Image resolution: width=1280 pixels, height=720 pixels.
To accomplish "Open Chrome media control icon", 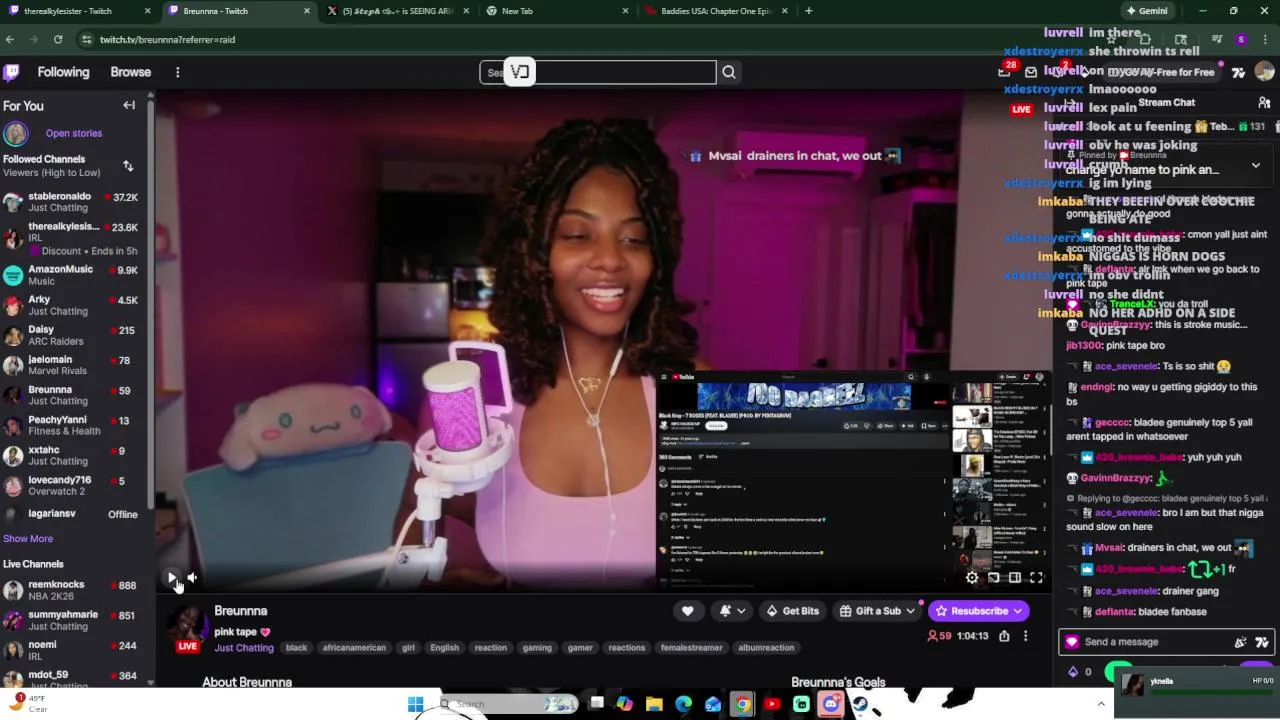I will click(x=1217, y=39).
